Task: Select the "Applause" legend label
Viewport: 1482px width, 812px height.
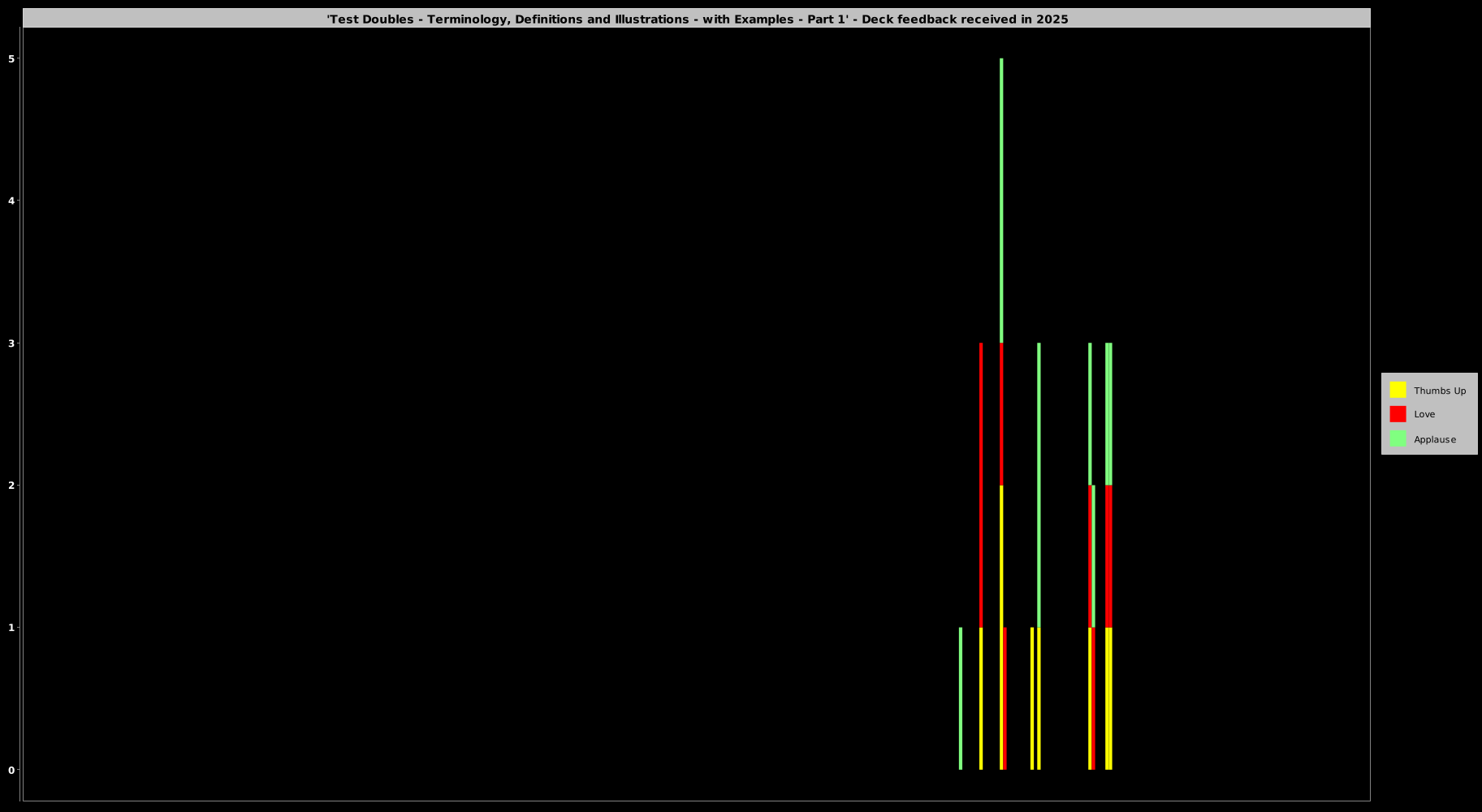Action: click(x=1434, y=439)
